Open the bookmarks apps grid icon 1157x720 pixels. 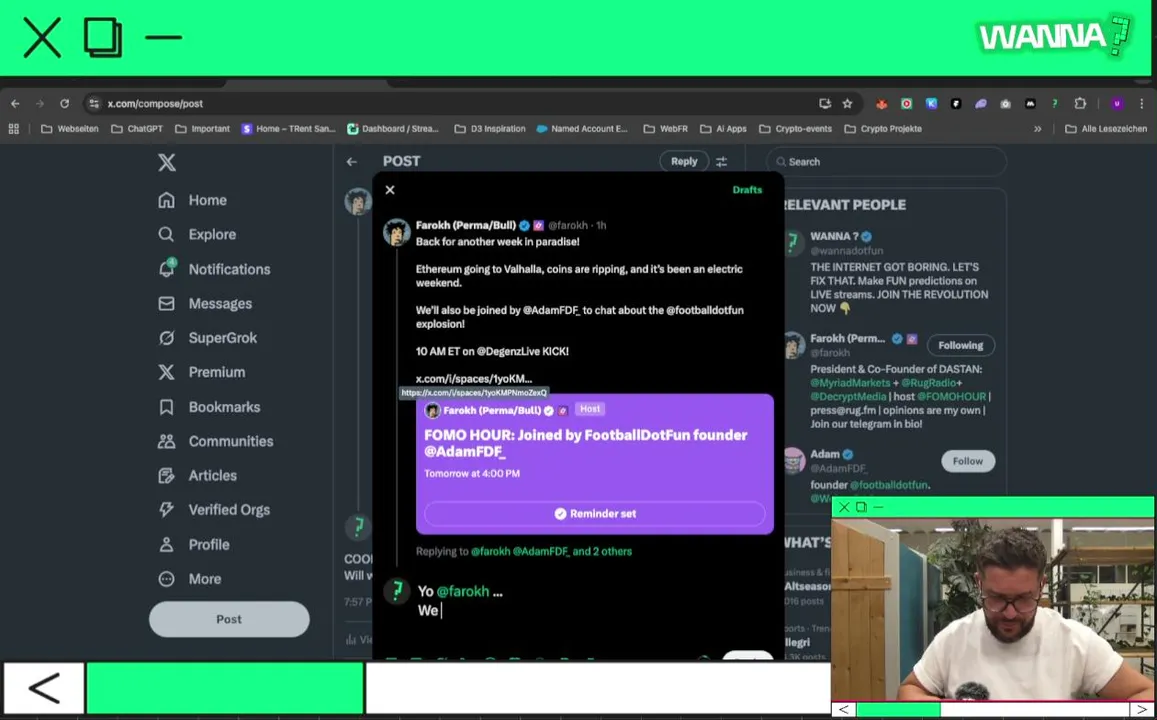(x=13, y=128)
